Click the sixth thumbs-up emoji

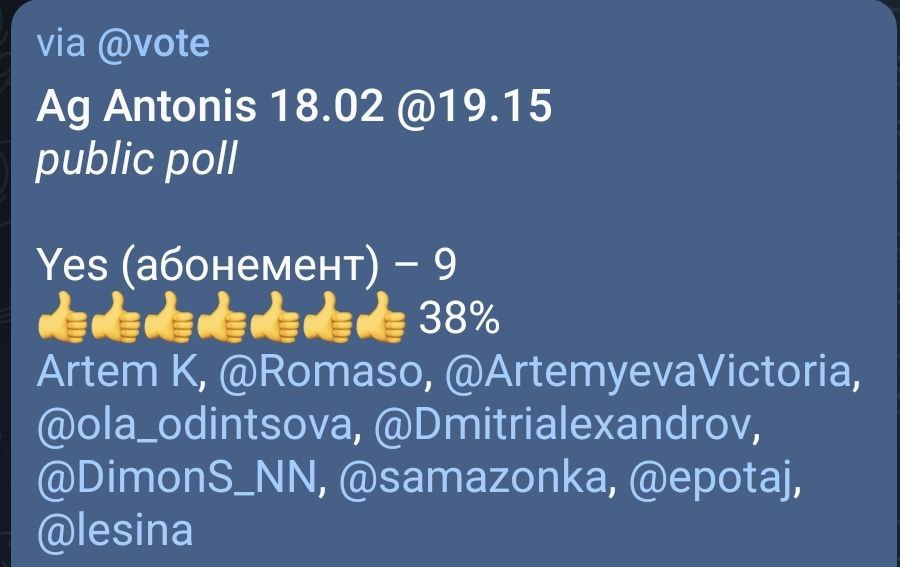pos(328,321)
